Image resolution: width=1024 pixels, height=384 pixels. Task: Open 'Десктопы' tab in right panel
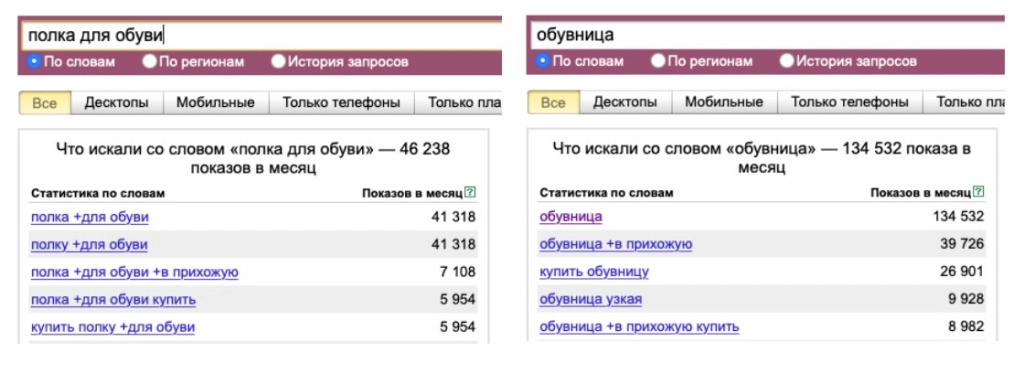[x=625, y=103]
